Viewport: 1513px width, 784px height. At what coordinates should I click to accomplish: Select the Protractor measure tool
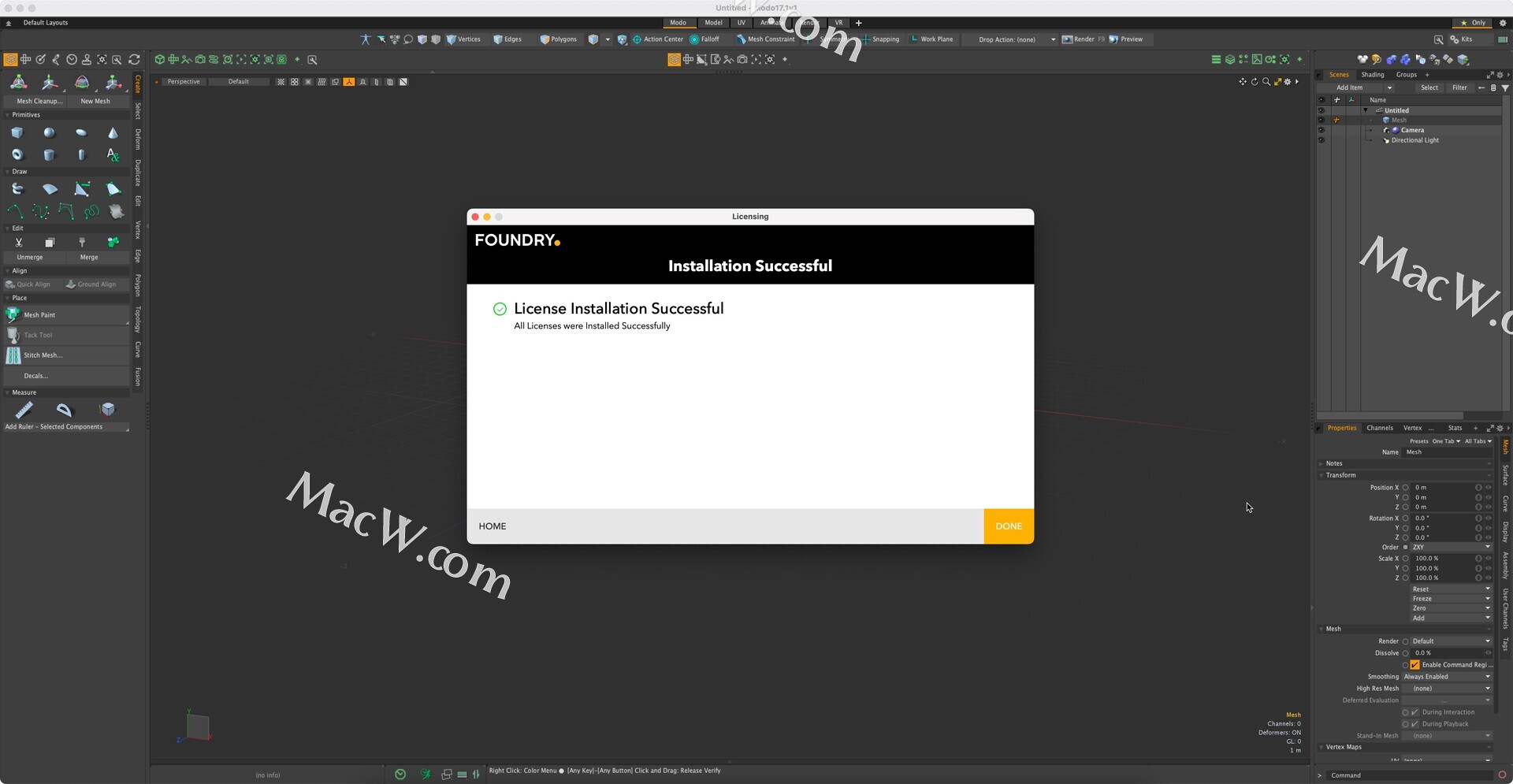click(64, 409)
